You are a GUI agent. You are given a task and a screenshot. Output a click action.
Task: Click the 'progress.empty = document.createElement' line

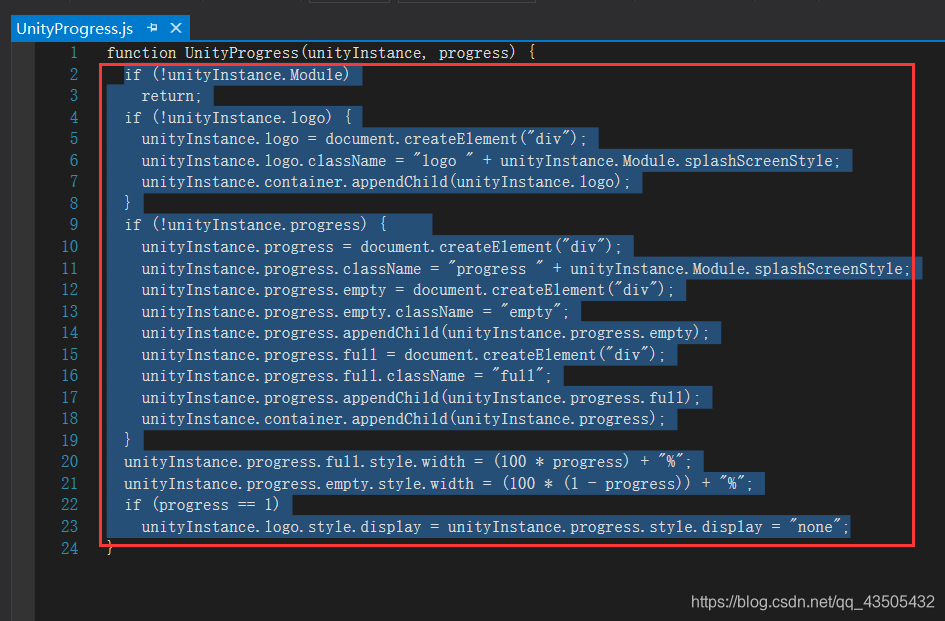click(x=407, y=290)
